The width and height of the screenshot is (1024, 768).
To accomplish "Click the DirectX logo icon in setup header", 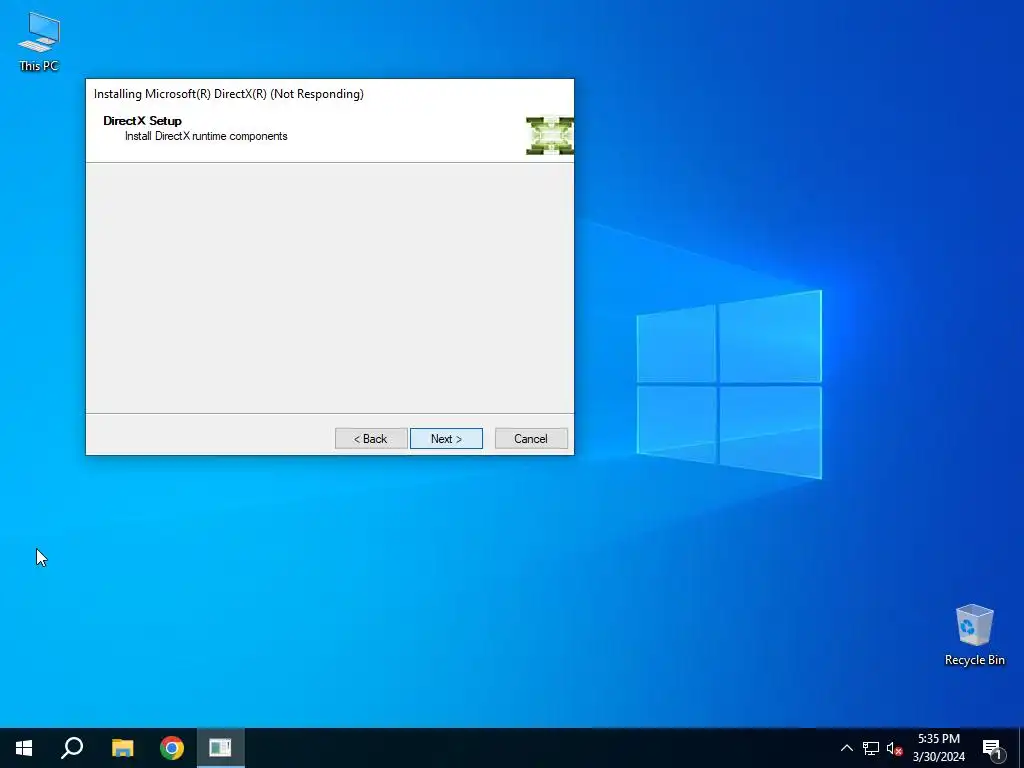I will point(550,136).
